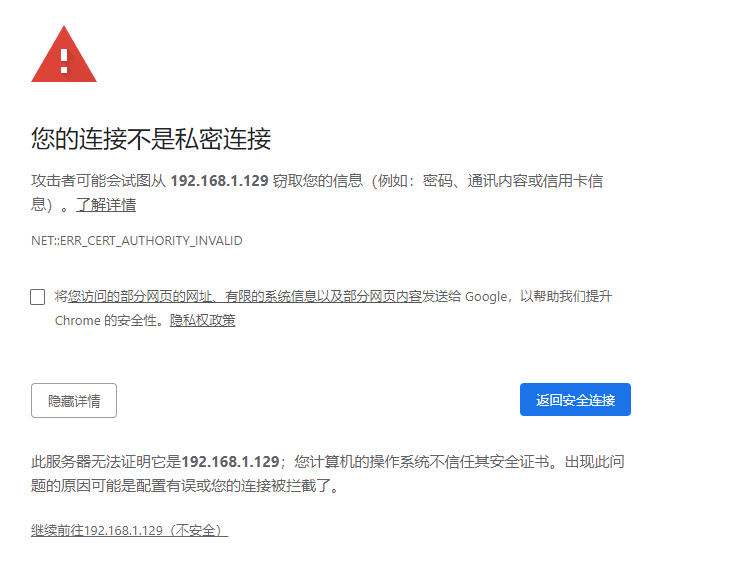Image resolution: width=731 pixels, height=577 pixels.
Task: Click the NET::ERR_CERT_AUTHORITY_INVALID error code
Action: pyautogui.click(x=137, y=241)
